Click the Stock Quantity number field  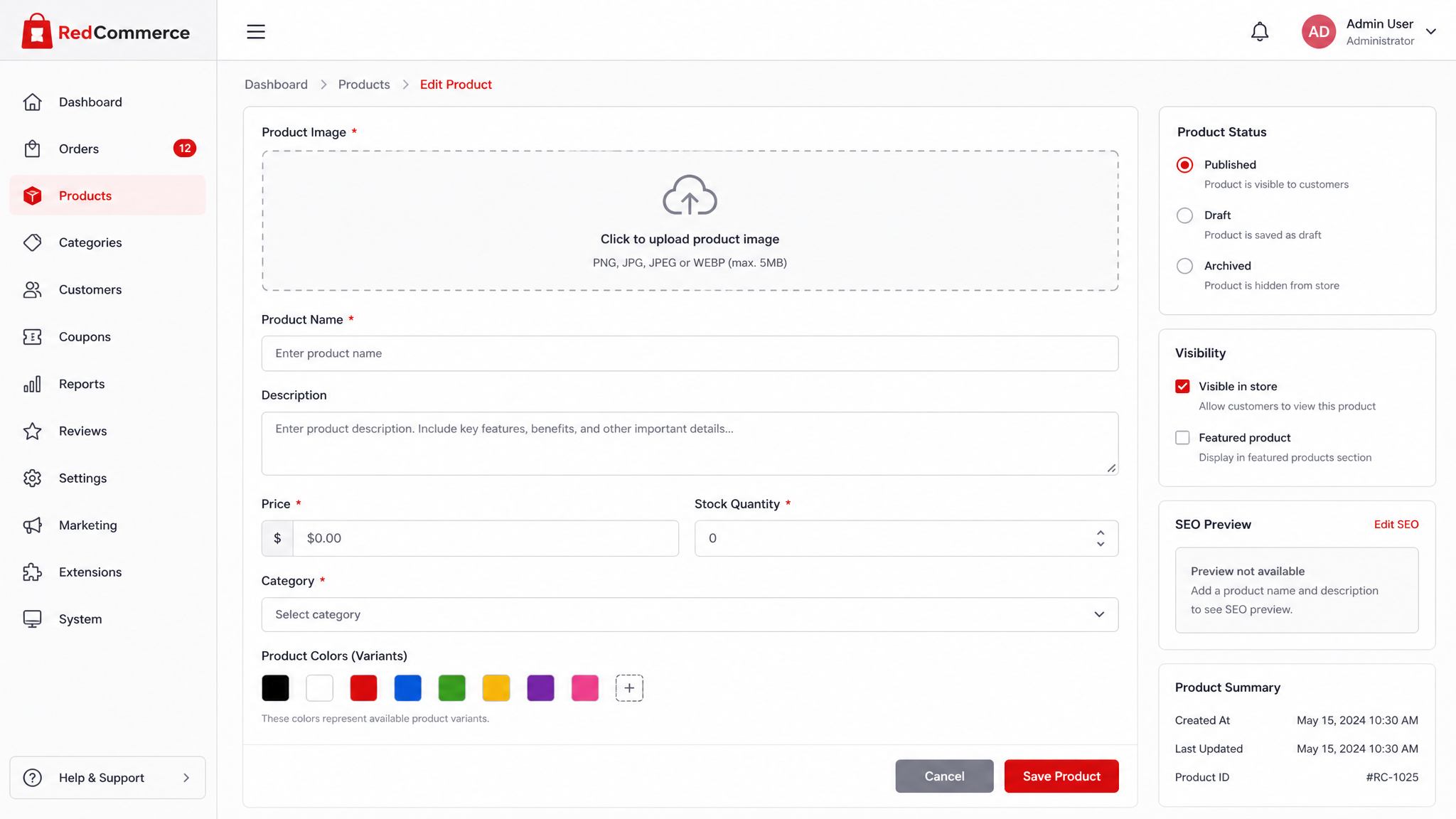click(906, 538)
